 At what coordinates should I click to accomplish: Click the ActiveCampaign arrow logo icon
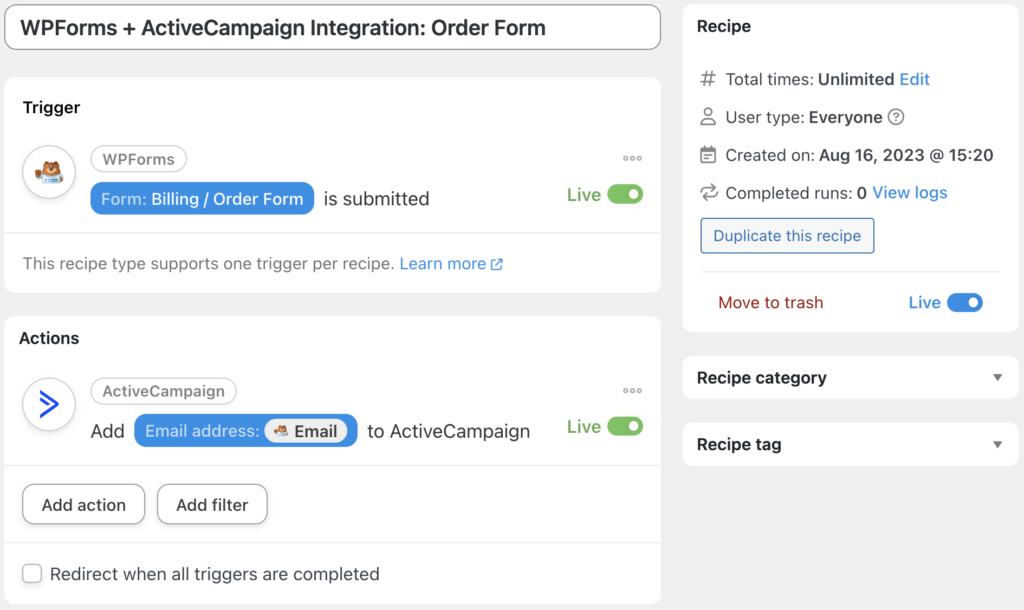(x=49, y=404)
